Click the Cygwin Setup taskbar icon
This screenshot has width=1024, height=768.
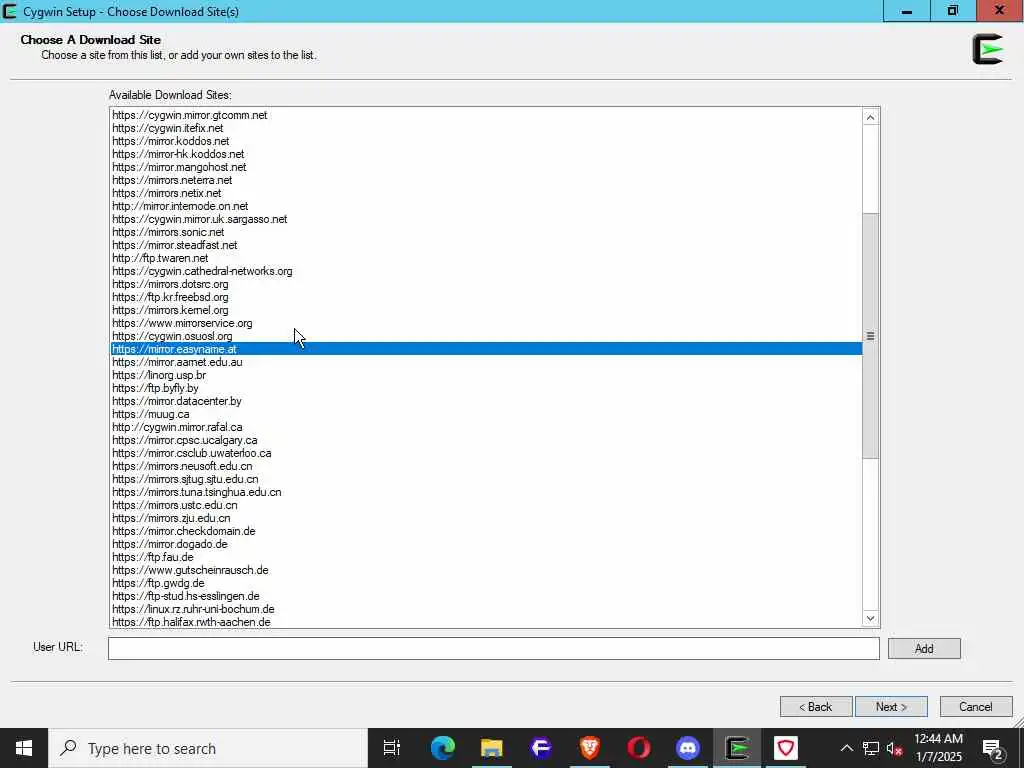tap(737, 748)
